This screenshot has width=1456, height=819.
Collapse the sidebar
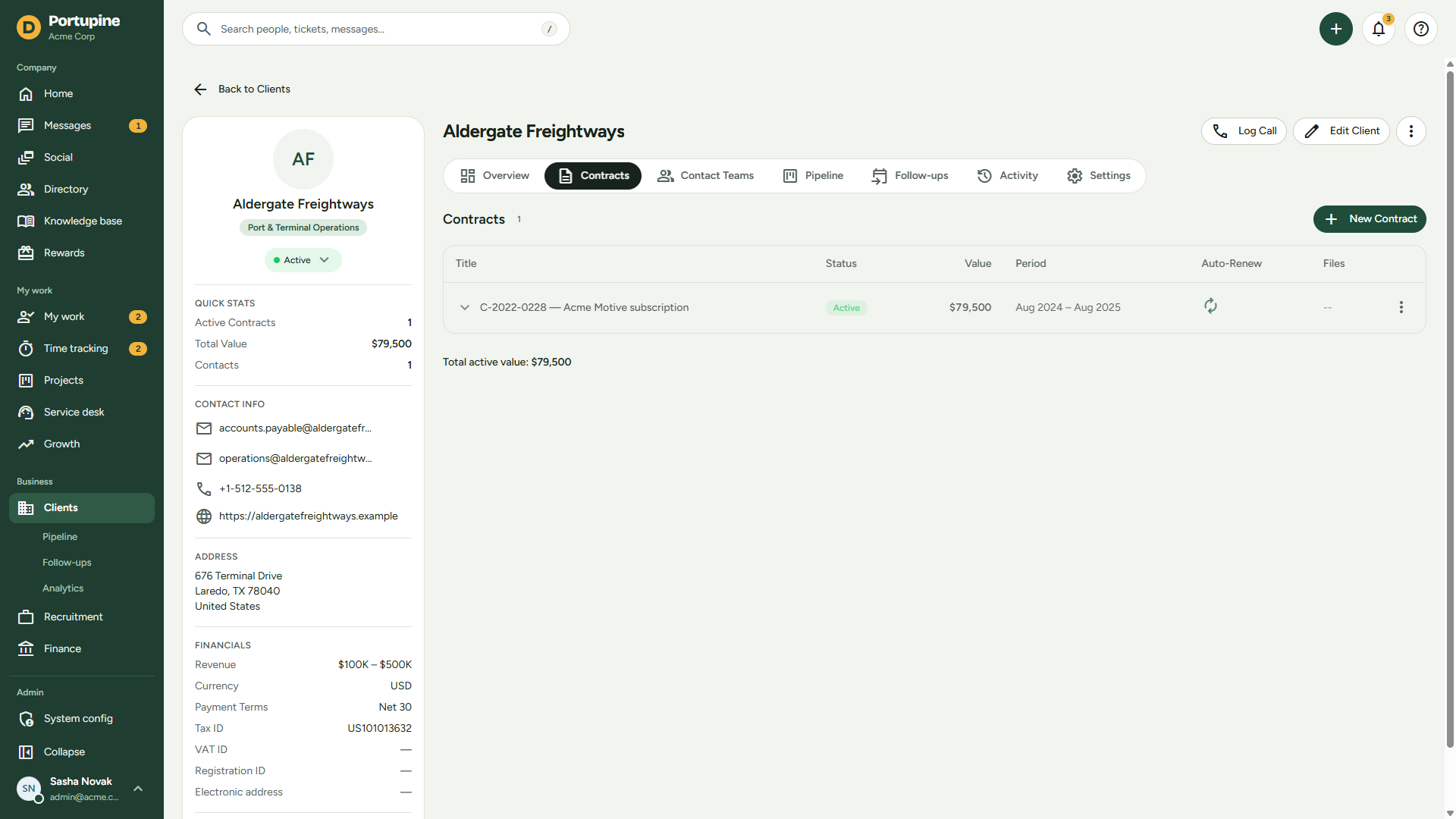(x=82, y=752)
